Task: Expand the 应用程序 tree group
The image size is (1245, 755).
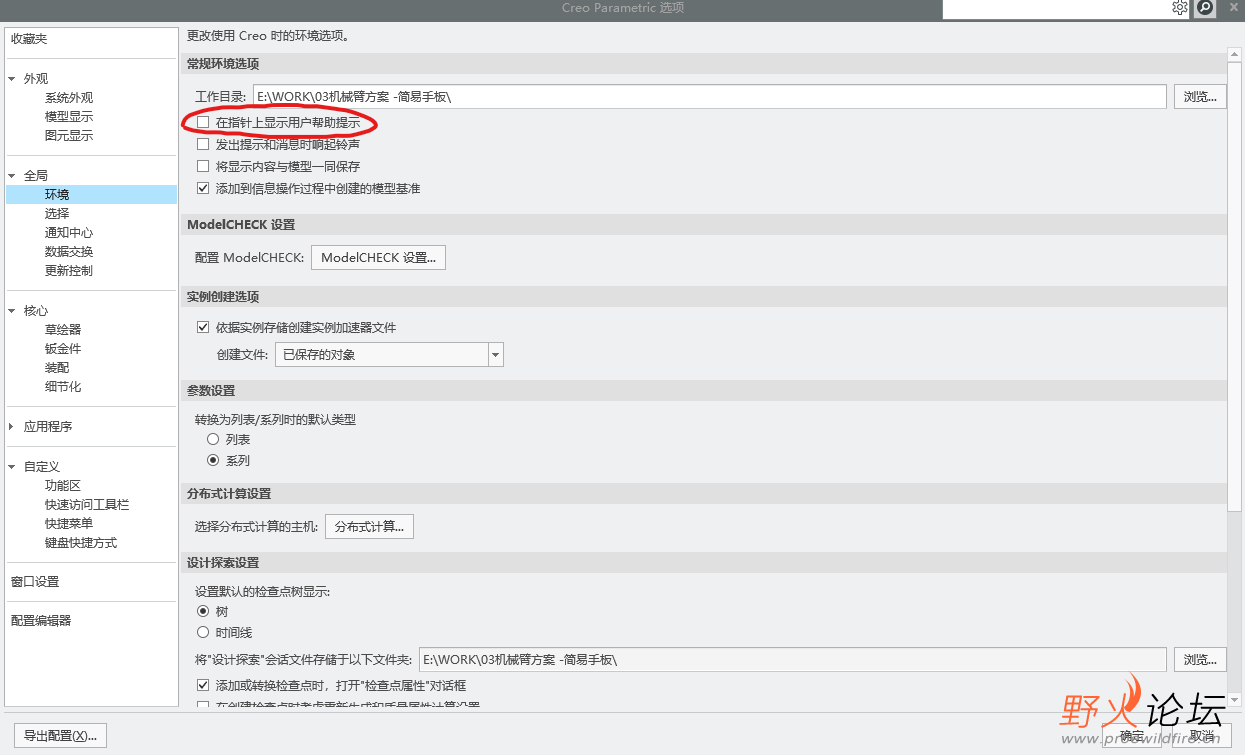Action: tap(12, 427)
